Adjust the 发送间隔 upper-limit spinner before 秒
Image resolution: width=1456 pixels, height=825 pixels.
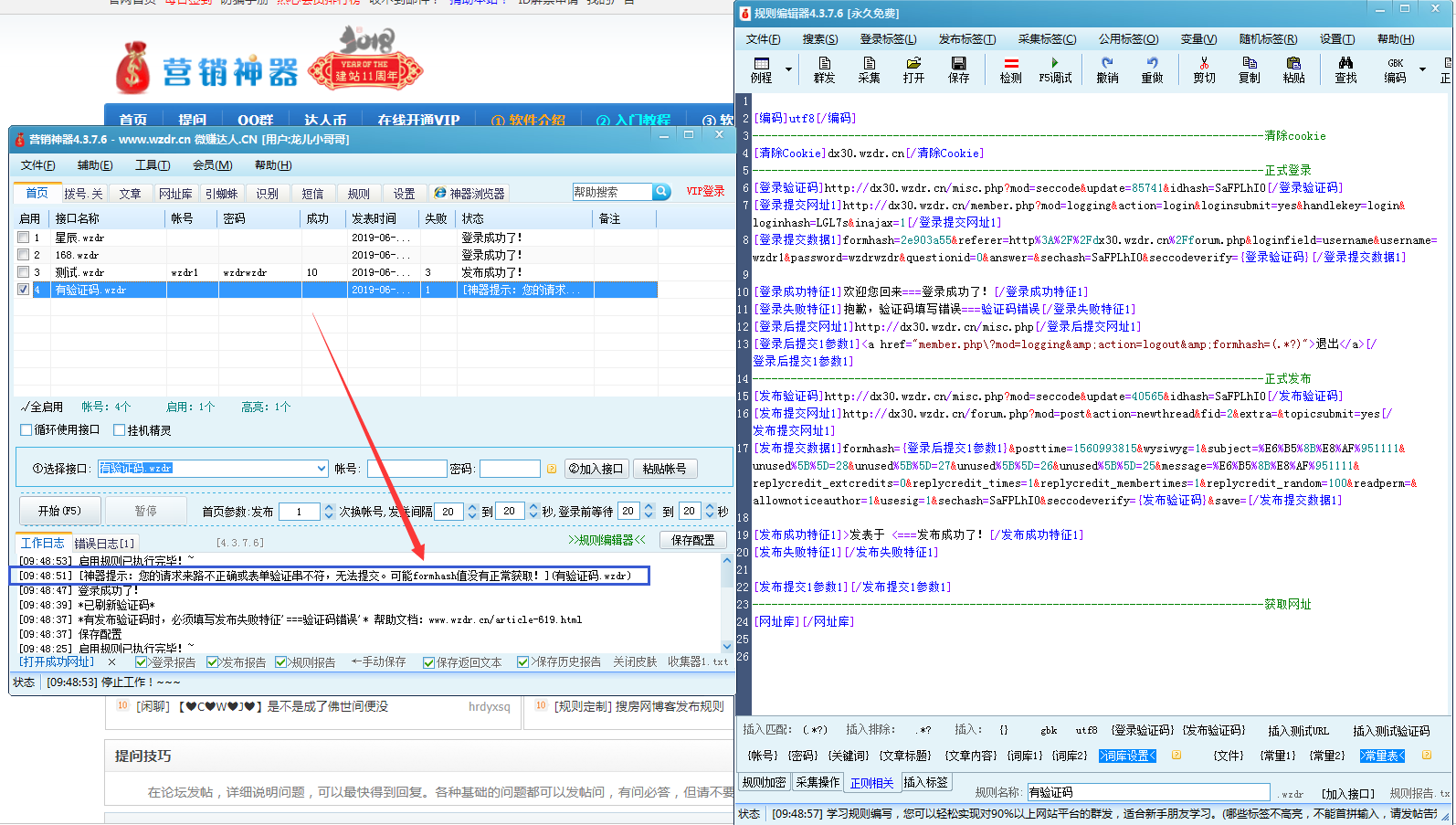533,512
